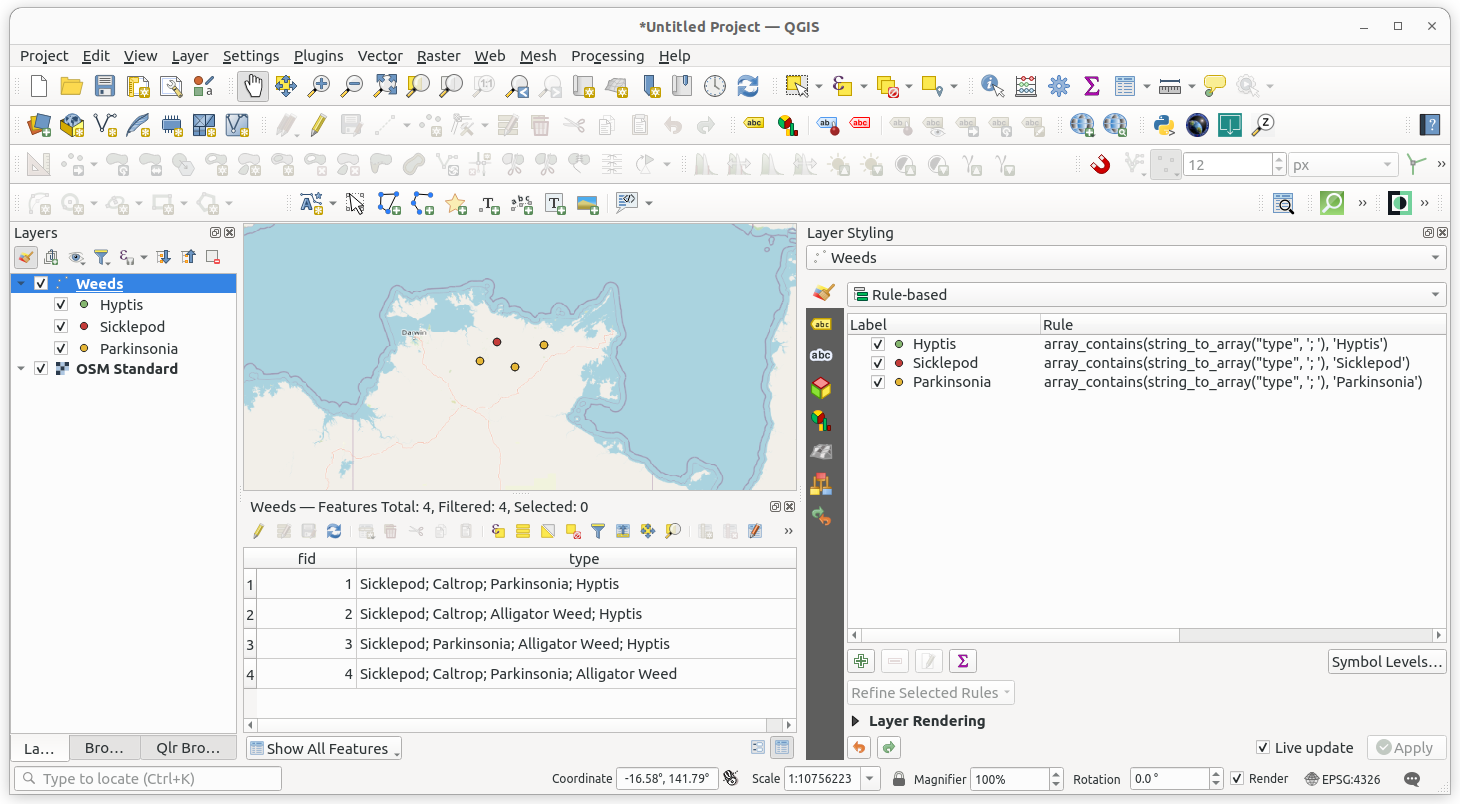Click the Refresh map icon
1460x804 pixels.
(748, 86)
